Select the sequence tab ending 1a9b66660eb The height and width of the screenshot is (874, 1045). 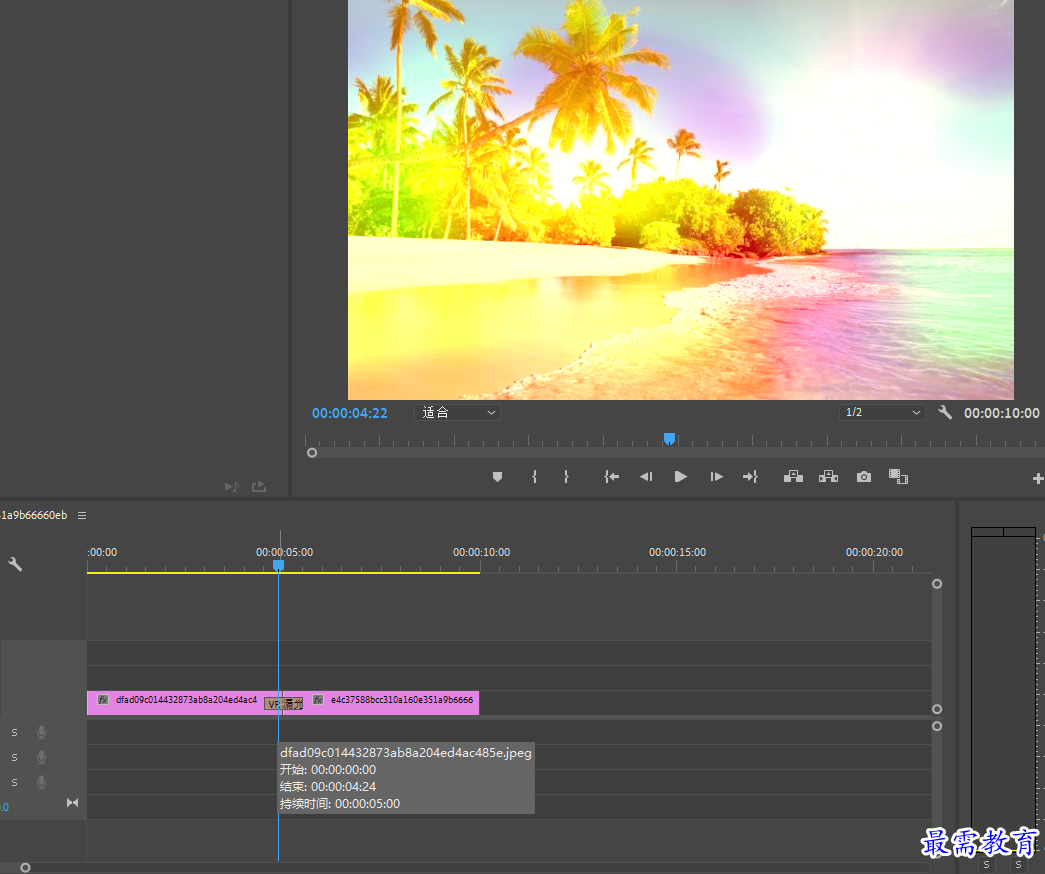33,515
